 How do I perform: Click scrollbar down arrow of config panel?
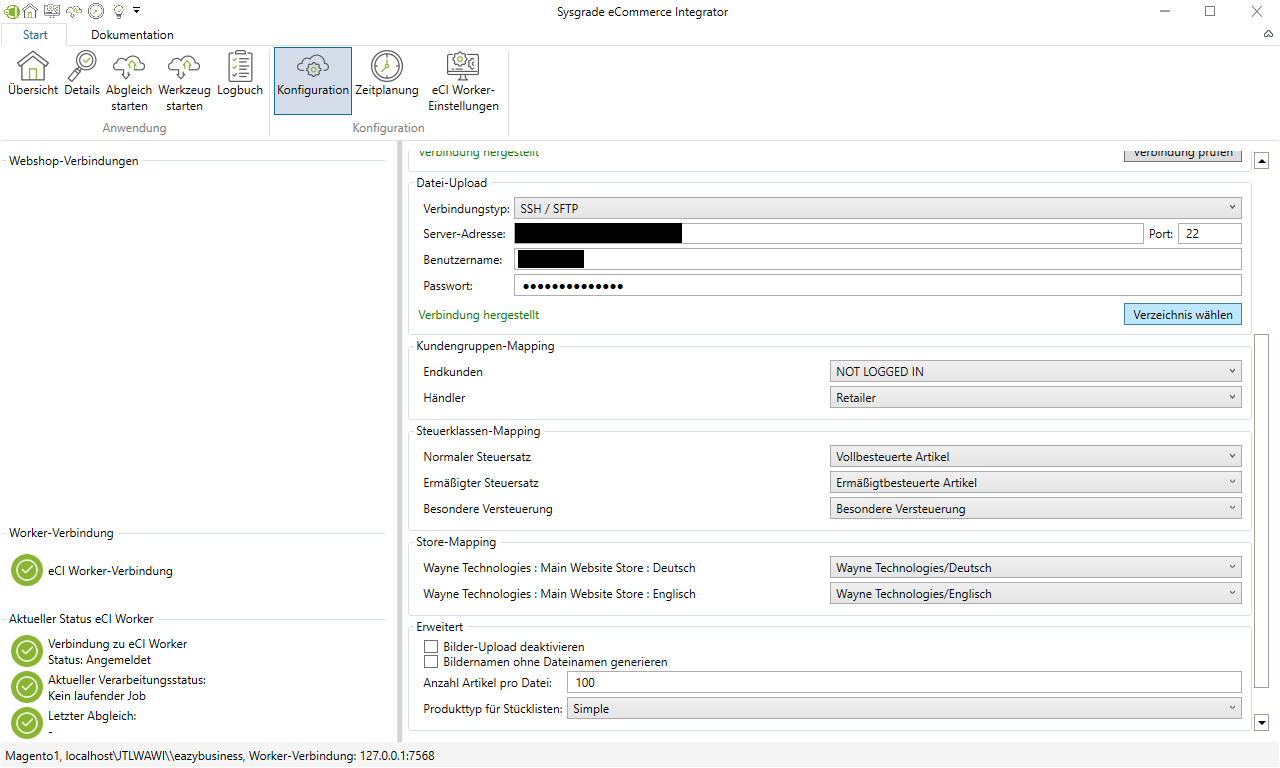1261,722
